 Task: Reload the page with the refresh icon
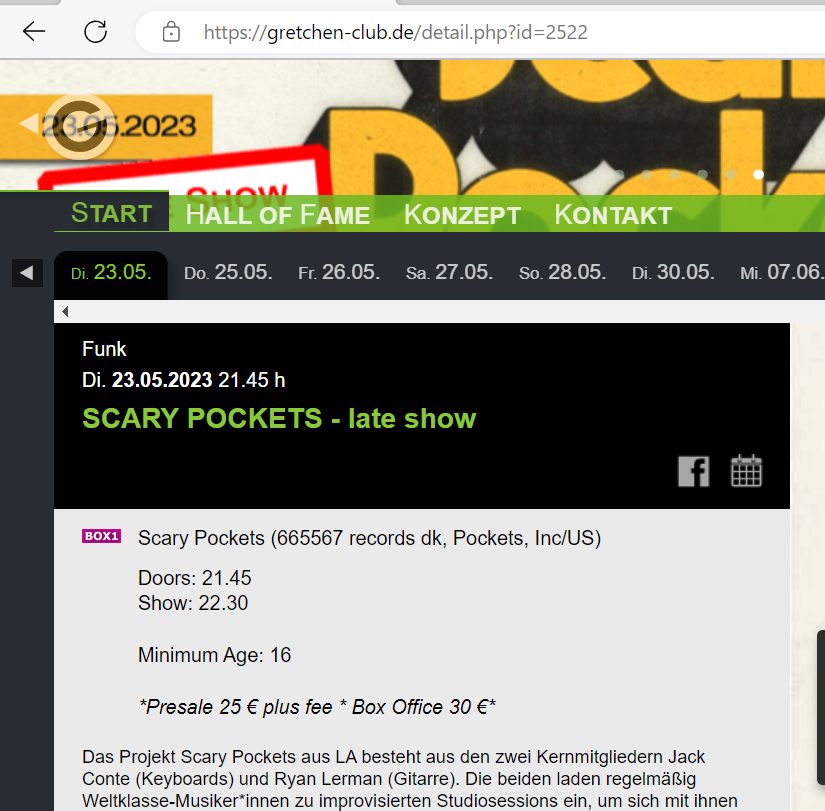point(95,32)
